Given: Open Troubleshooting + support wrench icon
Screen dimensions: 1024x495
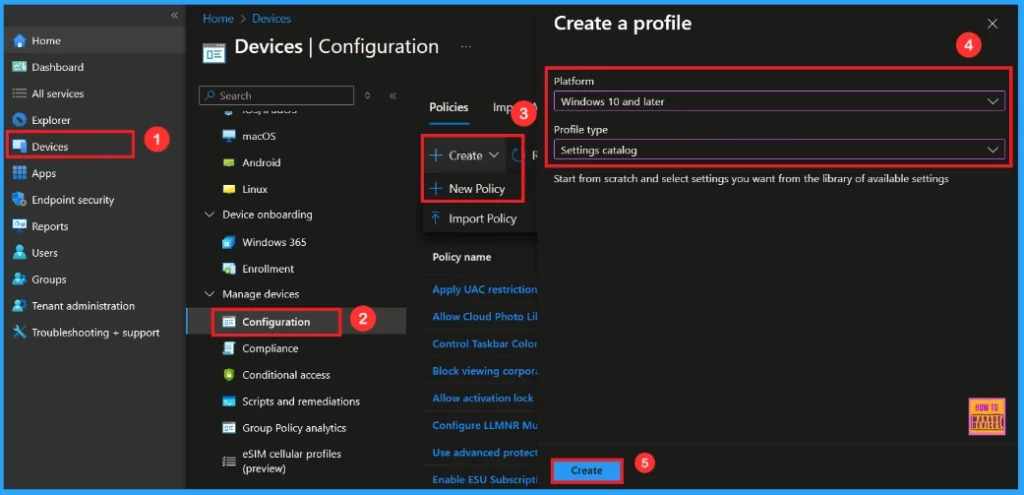Looking at the screenshot, I should pos(20,332).
